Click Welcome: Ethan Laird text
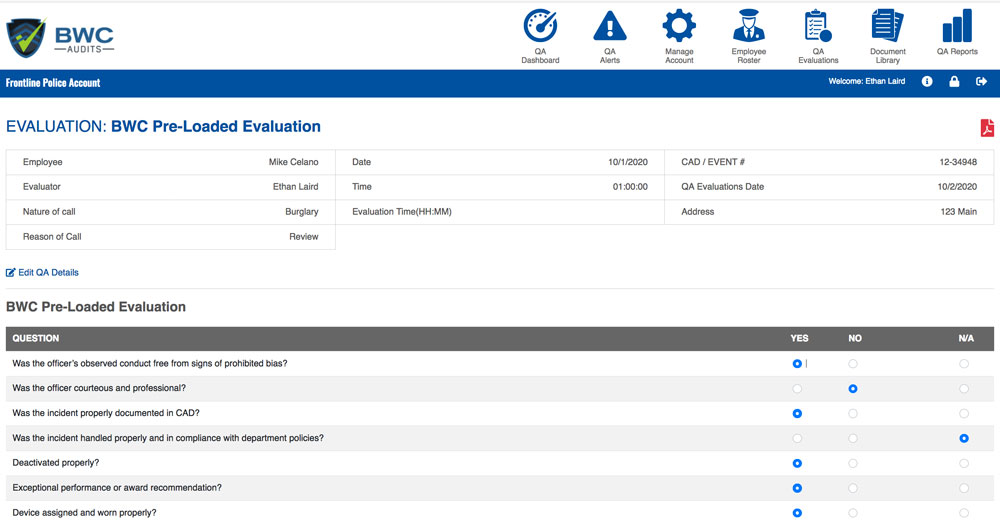The image size is (1000, 524). click(867, 82)
